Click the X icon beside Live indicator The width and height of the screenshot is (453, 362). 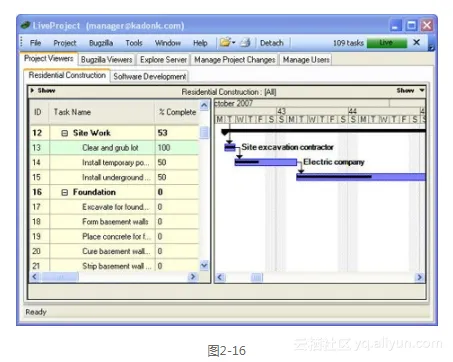416,42
